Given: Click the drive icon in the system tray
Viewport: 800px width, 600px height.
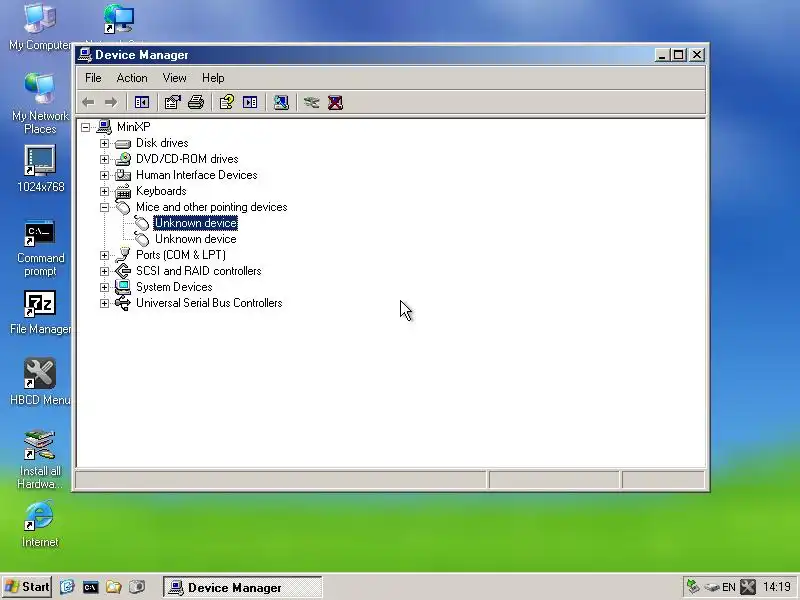Looking at the screenshot, I should tap(712, 588).
